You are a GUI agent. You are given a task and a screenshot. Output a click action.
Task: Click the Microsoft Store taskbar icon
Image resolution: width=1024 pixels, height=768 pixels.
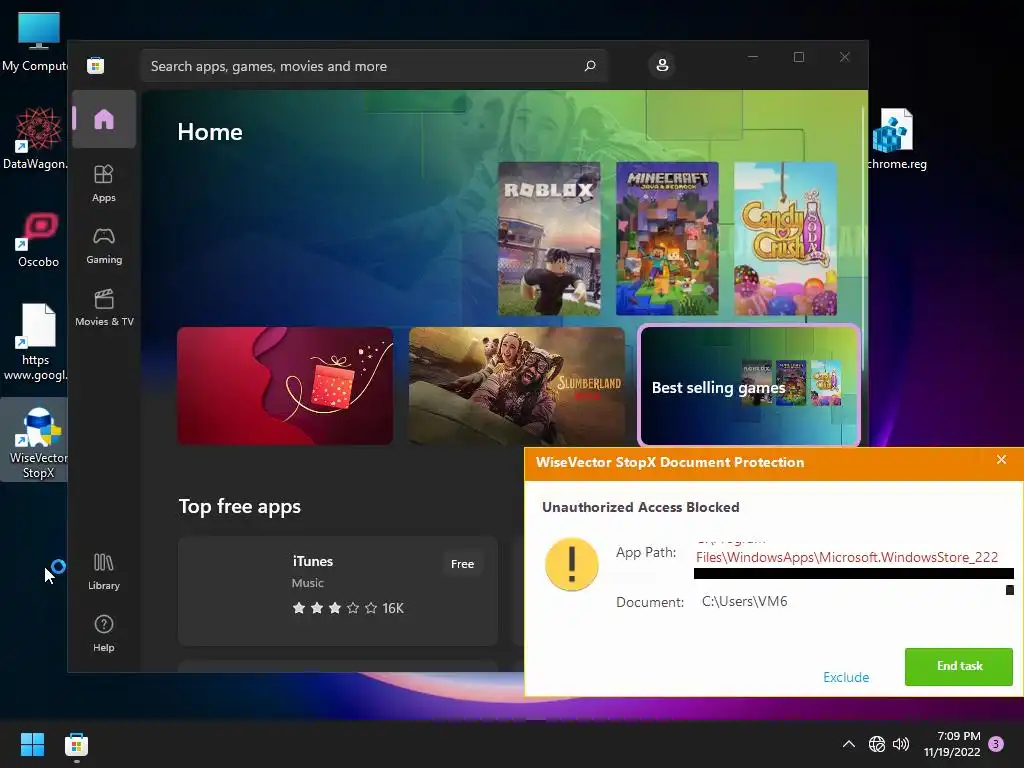[76, 744]
